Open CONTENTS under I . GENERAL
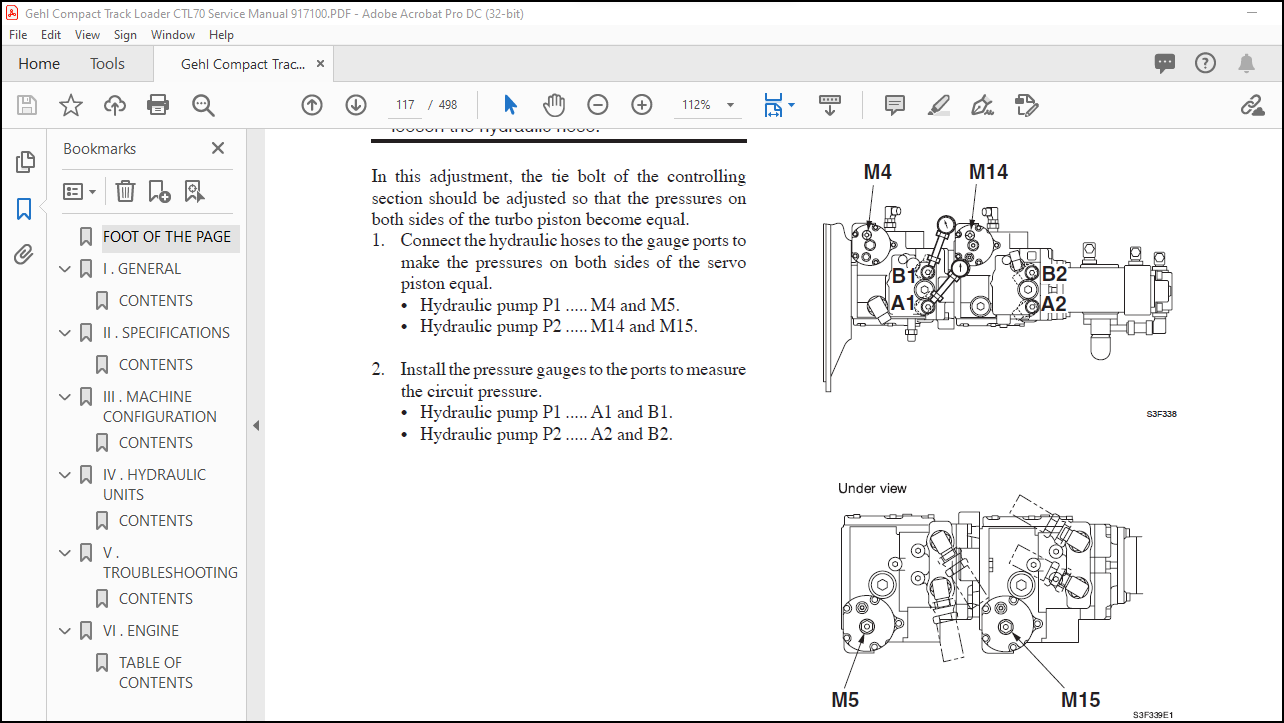The width and height of the screenshot is (1284, 723). point(156,301)
